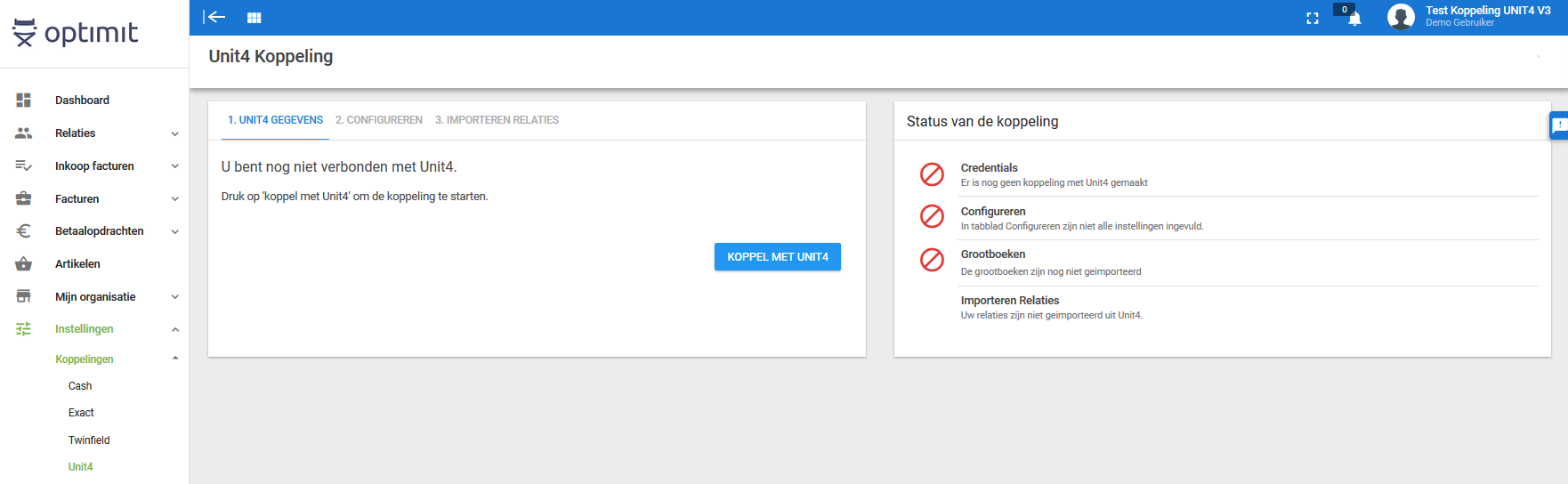This screenshot has height=484, width=1568.
Task: Click the Artikelen basket icon
Action: 24,264
